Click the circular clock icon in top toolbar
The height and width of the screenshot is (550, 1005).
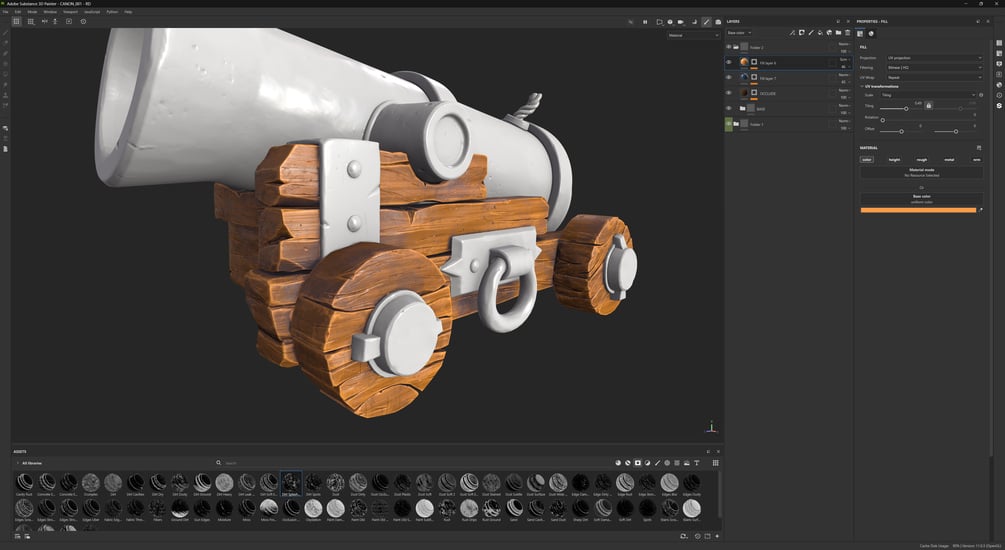click(x=83, y=21)
